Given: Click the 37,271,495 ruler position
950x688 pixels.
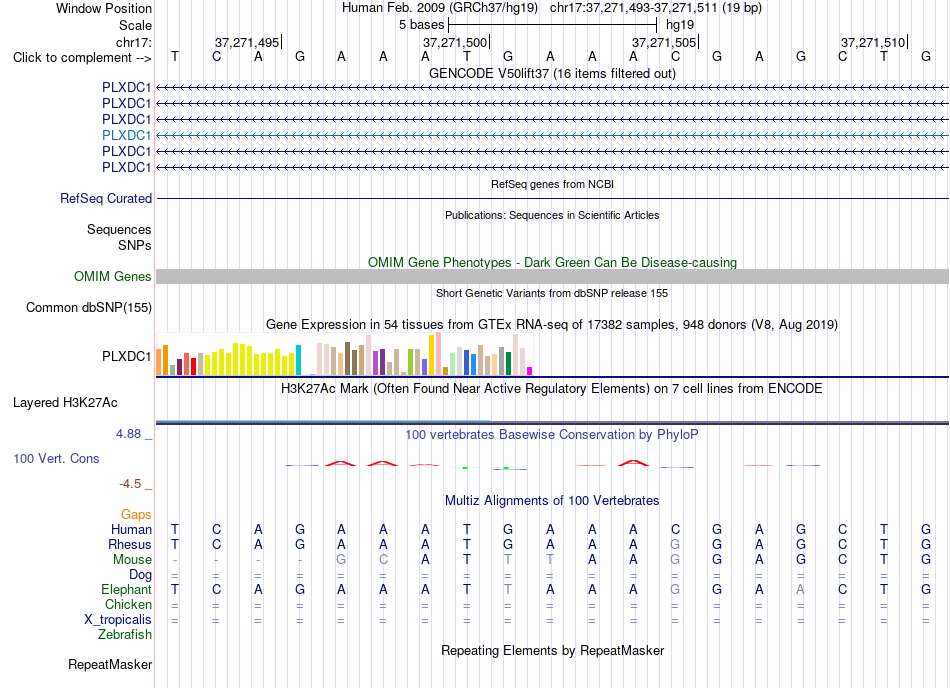Looking at the screenshot, I should coord(247,42).
